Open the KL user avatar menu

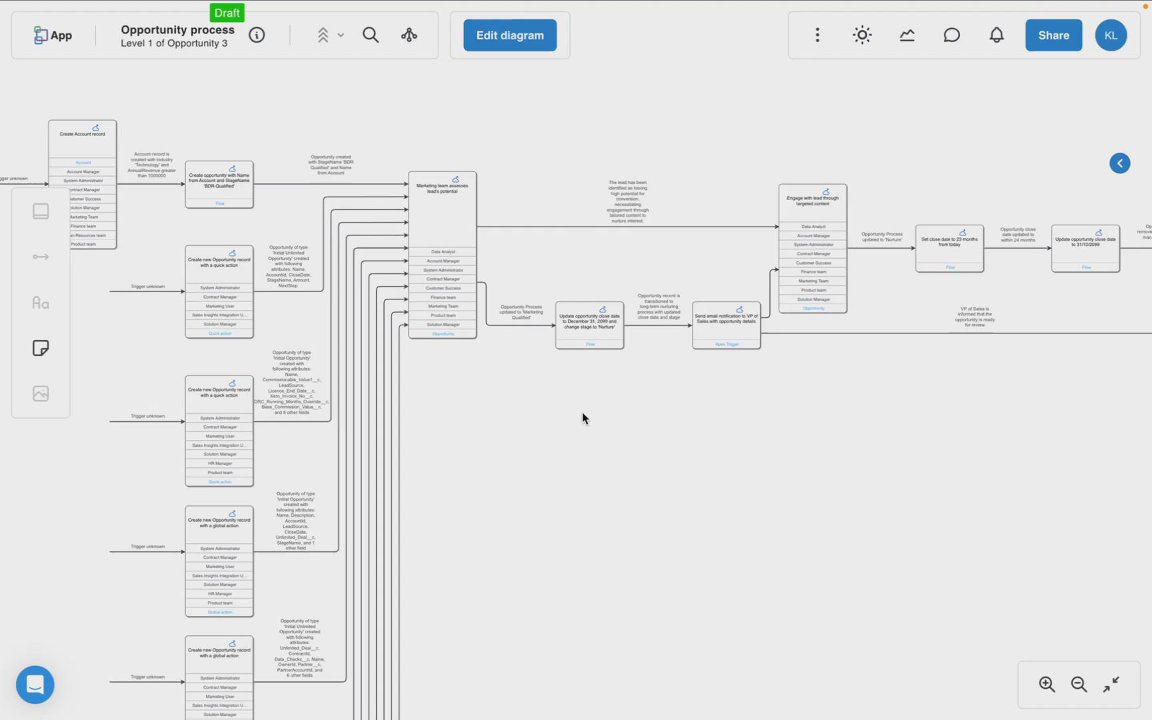click(1110, 35)
